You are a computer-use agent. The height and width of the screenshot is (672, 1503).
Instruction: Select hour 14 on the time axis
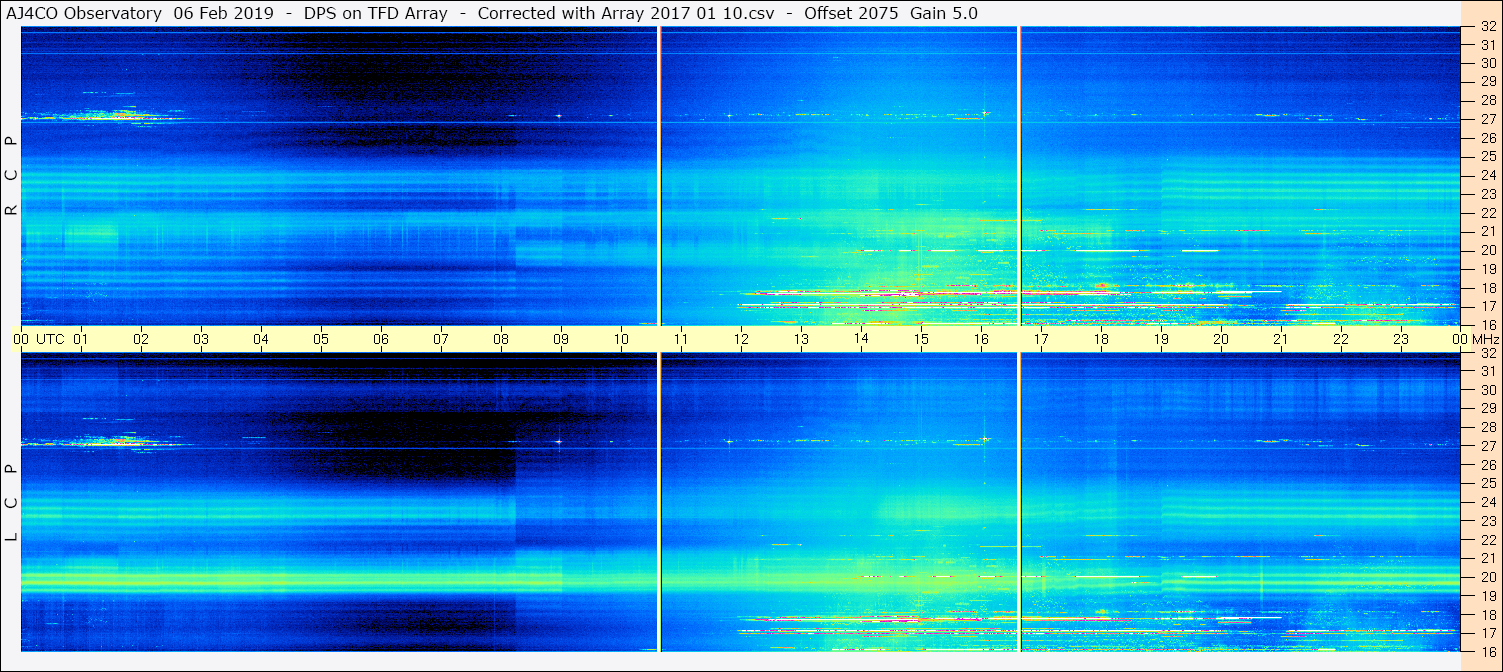click(x=861, y=339)
